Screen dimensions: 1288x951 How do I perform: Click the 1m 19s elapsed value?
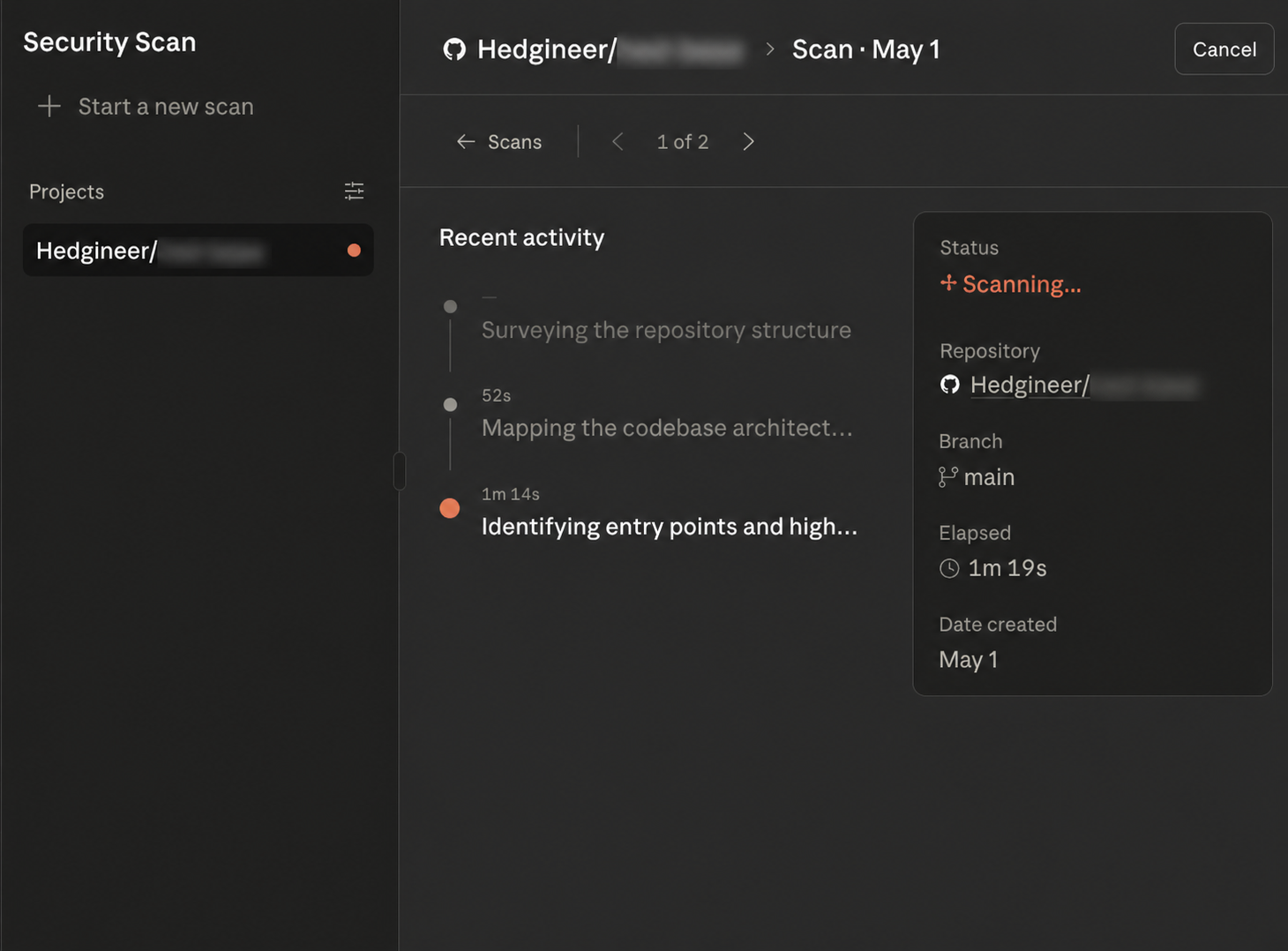(x=1007, y=568)
